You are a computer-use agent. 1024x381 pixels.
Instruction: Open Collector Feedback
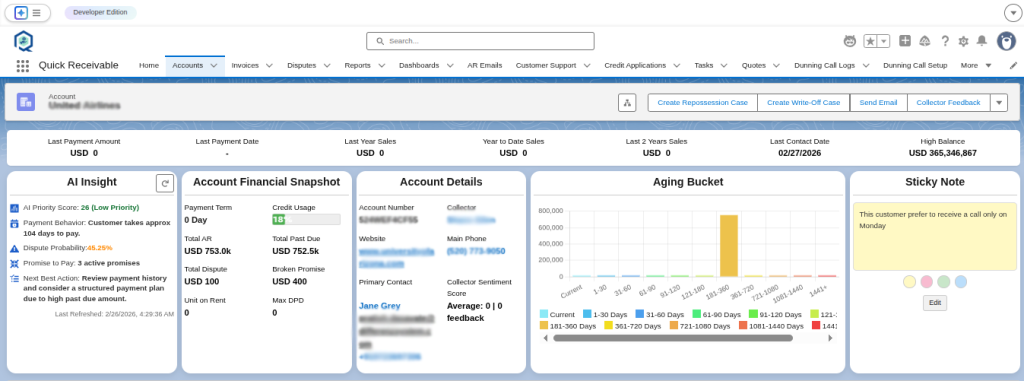pyautogui.click(x=948, y=103)
